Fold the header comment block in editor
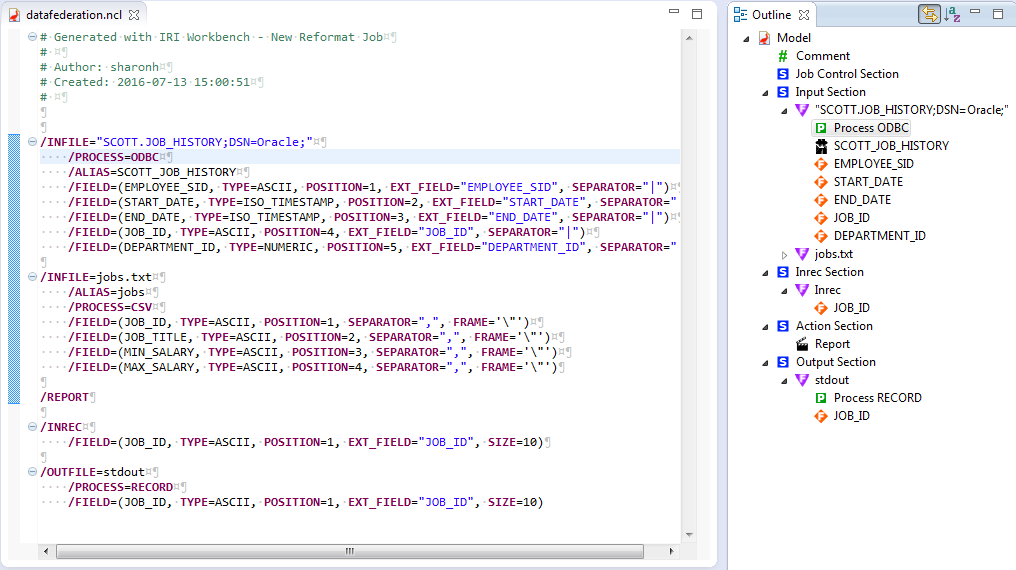 point(32,37)
